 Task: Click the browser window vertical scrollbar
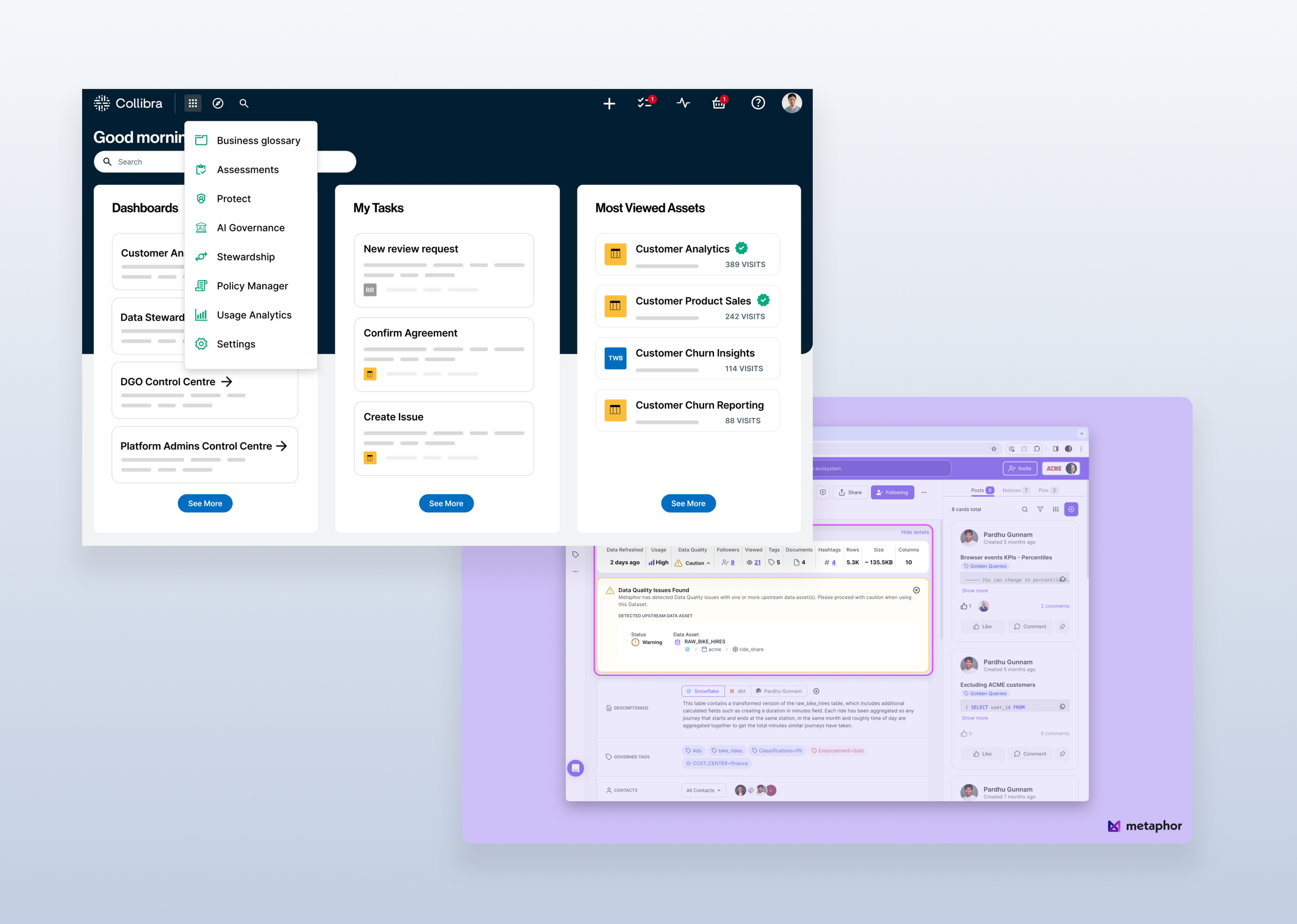[x=1086, y=529]
